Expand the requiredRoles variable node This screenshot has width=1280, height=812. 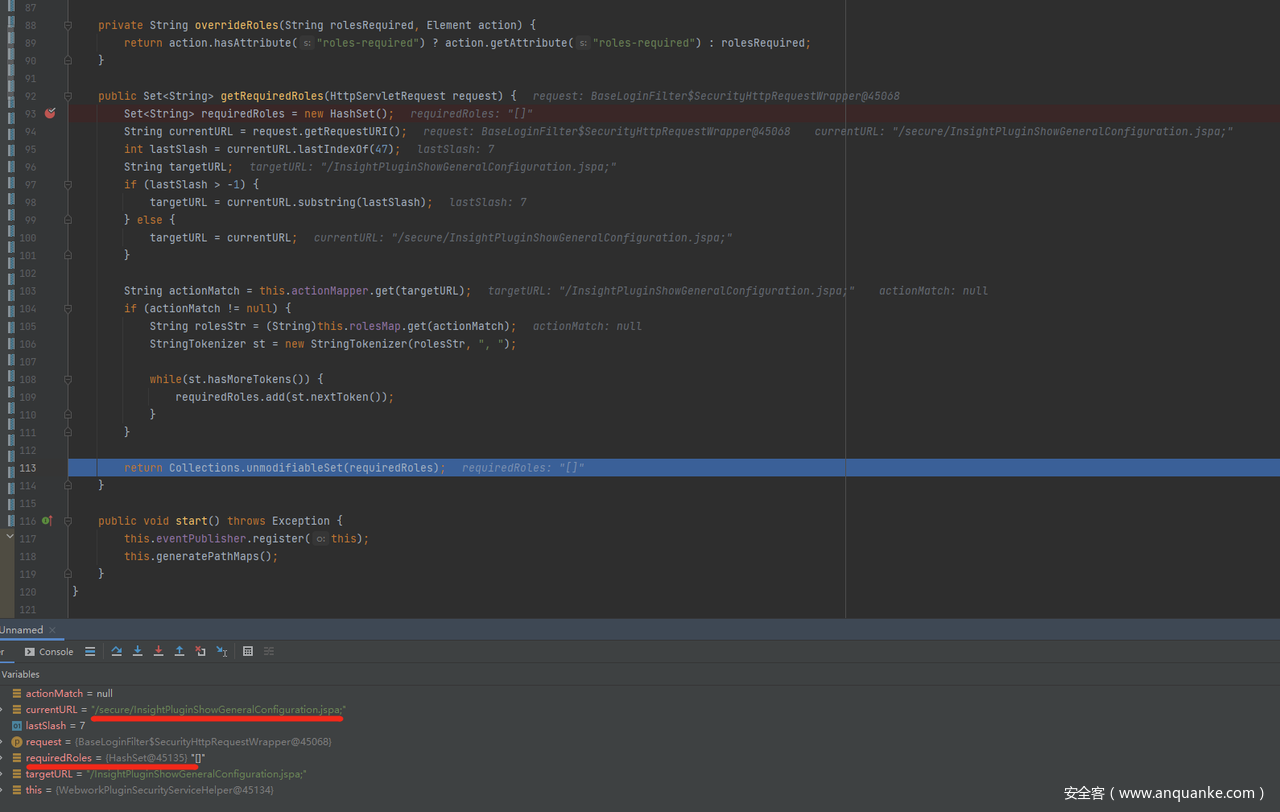tap(2, 758)
